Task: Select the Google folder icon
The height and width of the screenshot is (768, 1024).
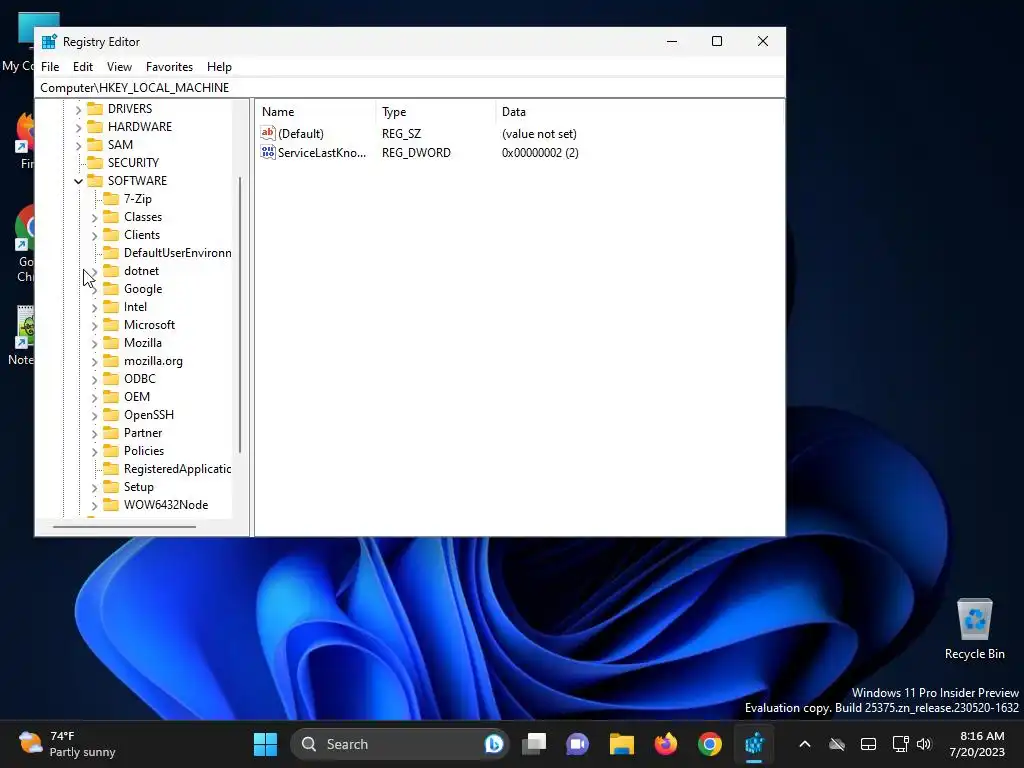Action: coord(112,289)
